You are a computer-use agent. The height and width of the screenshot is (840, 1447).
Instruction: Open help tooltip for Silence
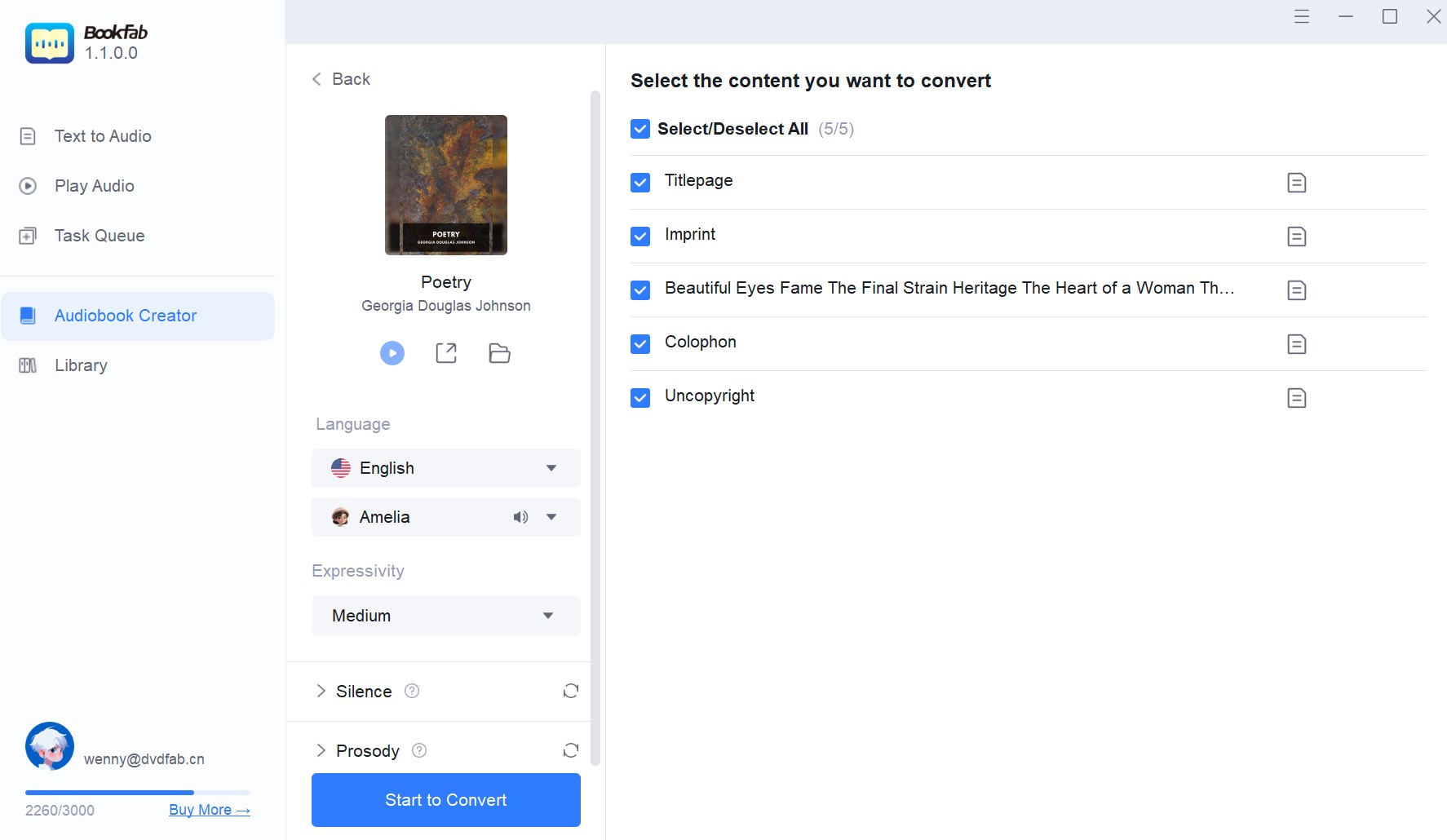tap(412, 691)
